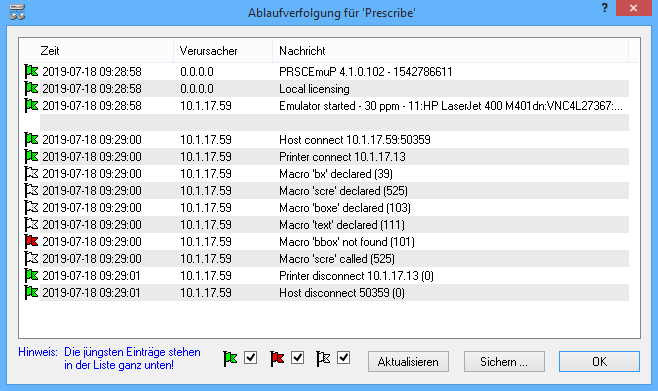Click timestamp of Local licensing row

(x=92, y=89)
